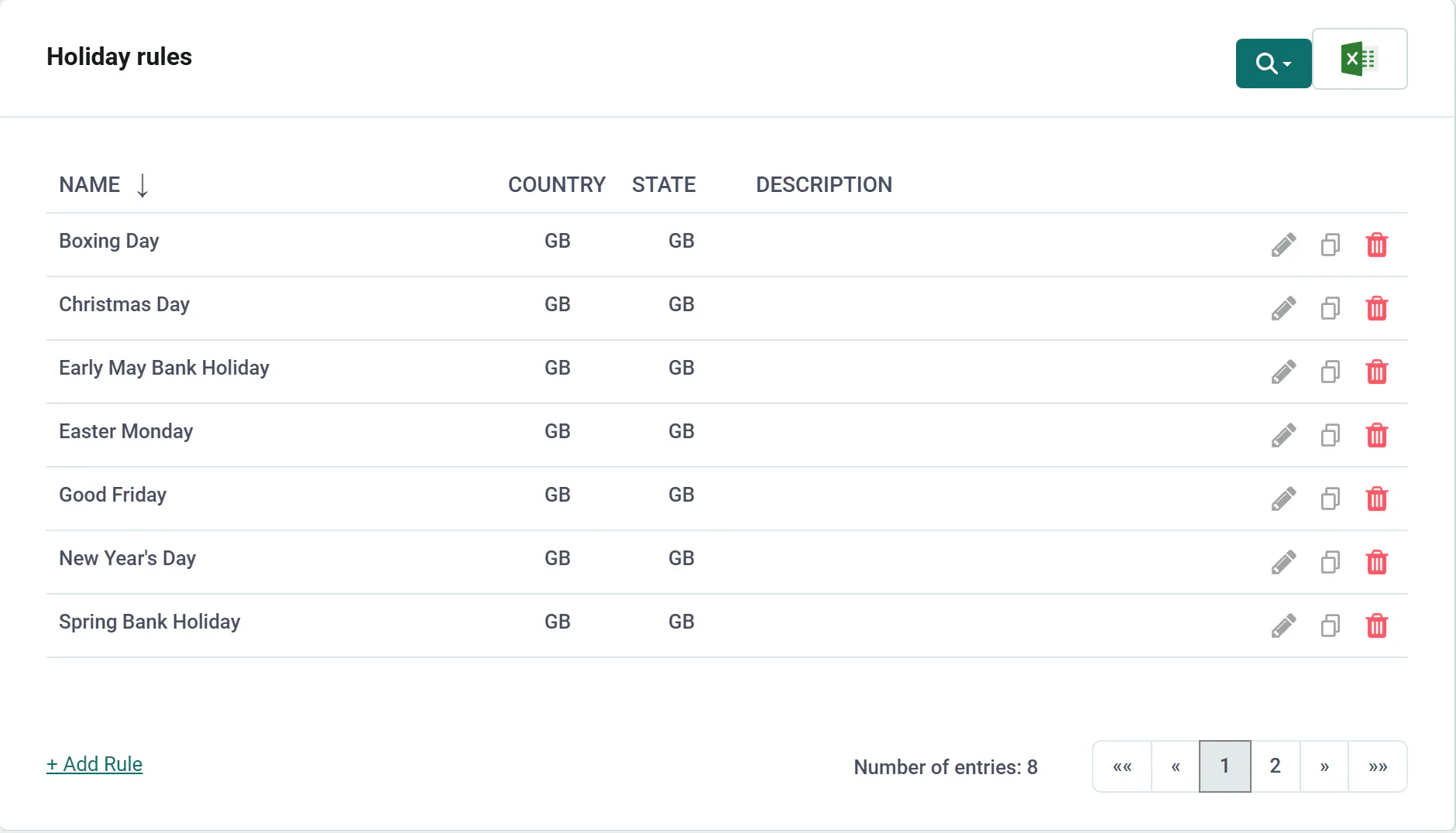Image resolution: width=1456 pixels, height=833 pixels.
Task: Delete the Boxing Day rule
Action: [1377, 245]
